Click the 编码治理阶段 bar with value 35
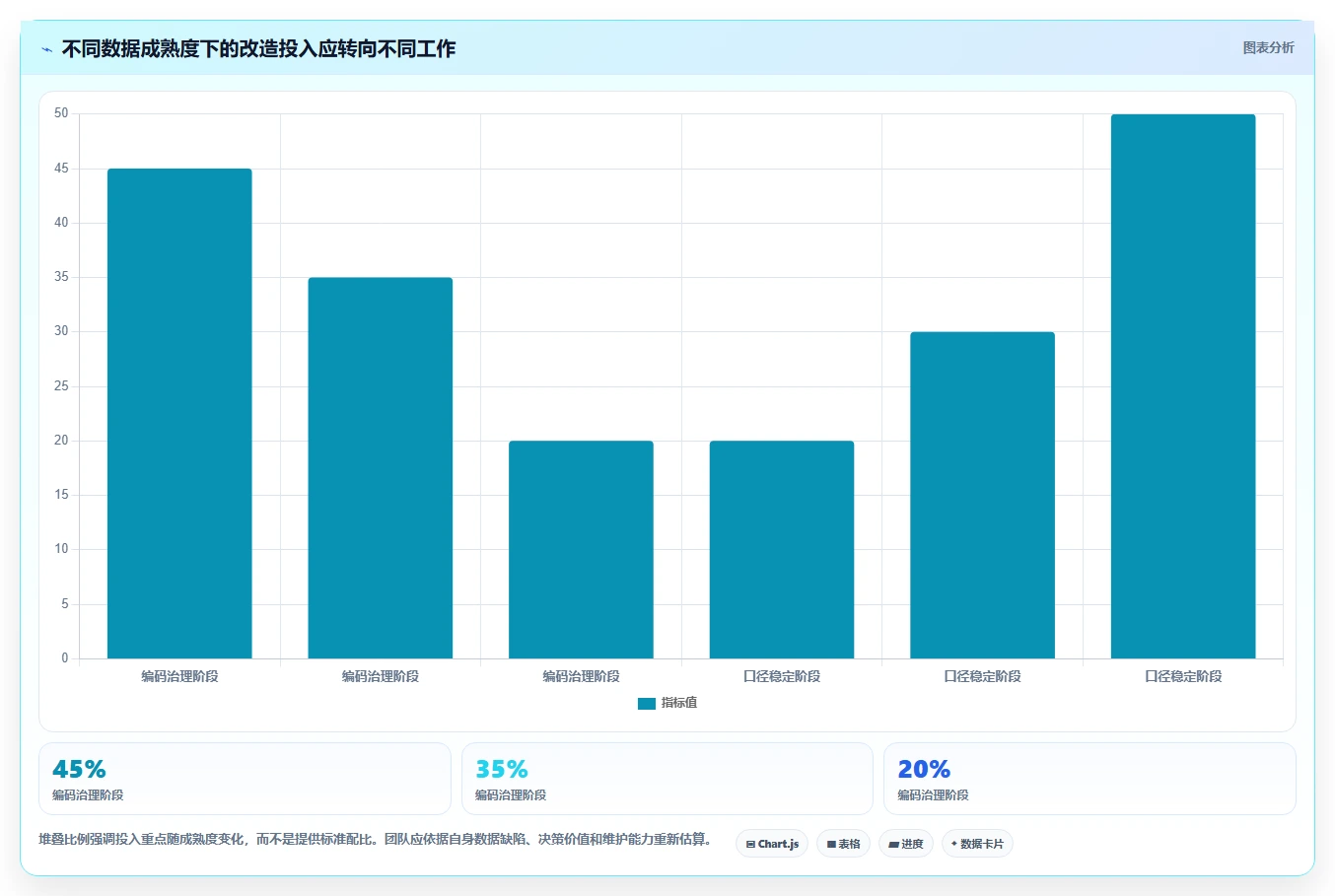 tap(381, 468)
